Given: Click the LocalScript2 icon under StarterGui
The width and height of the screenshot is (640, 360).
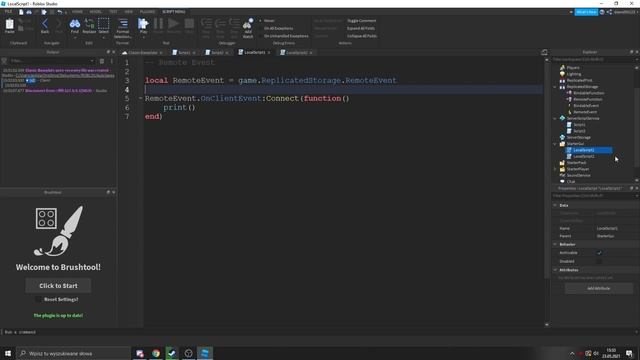Looking at the screenshot, I should click(x=569, y=156).
